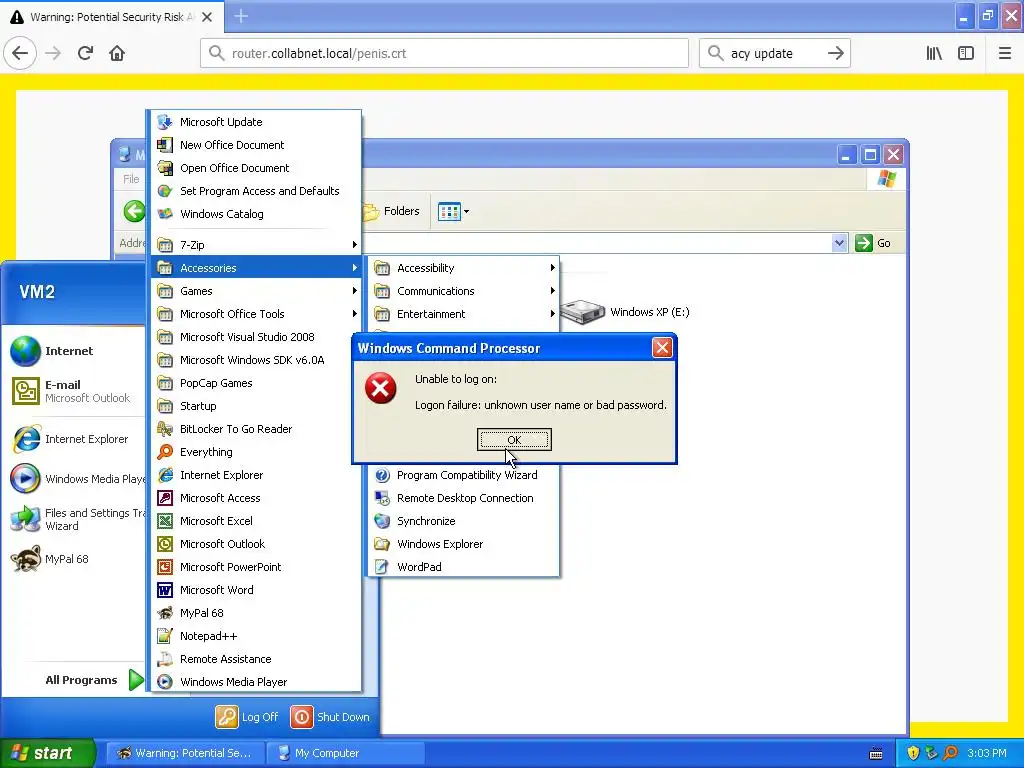Open the browser library icon
The height and width of the screenshot is (768, 1024).
click(934, 53)
